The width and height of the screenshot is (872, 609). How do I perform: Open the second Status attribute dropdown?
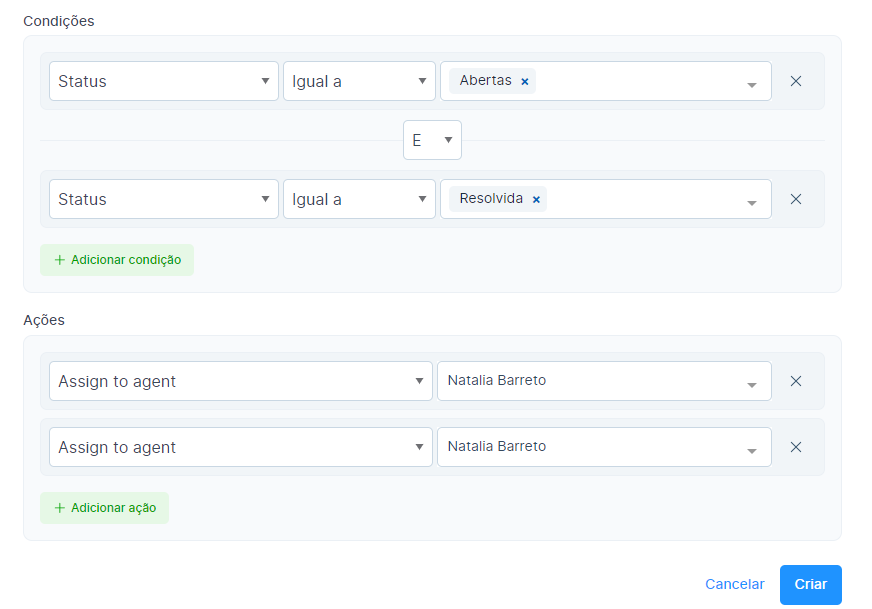pos(164,199)
